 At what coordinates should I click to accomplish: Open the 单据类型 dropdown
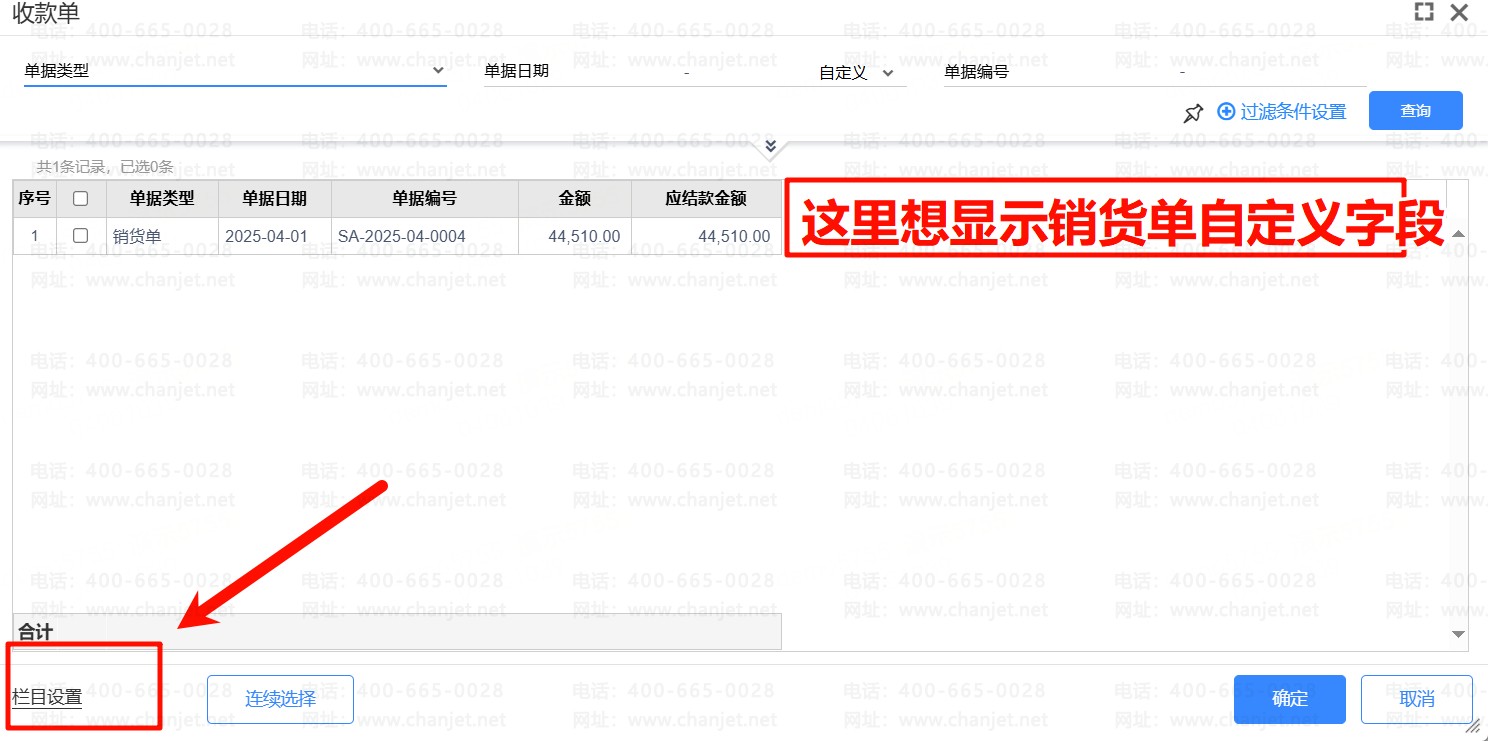click(437, 71)
